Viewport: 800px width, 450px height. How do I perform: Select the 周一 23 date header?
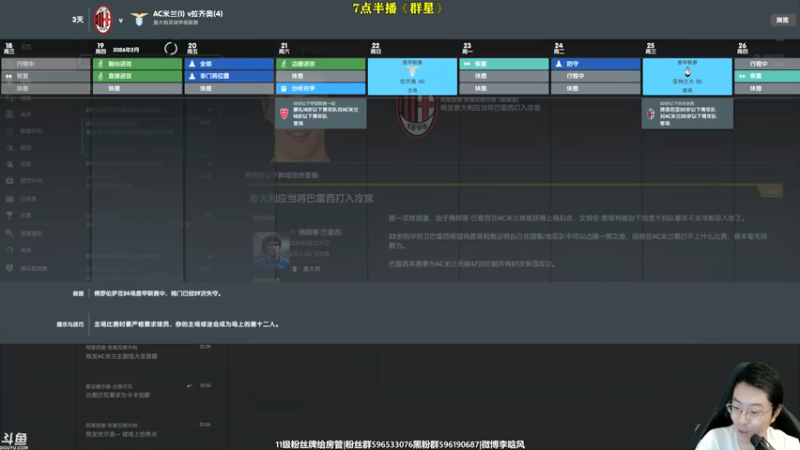coord(467,48)
